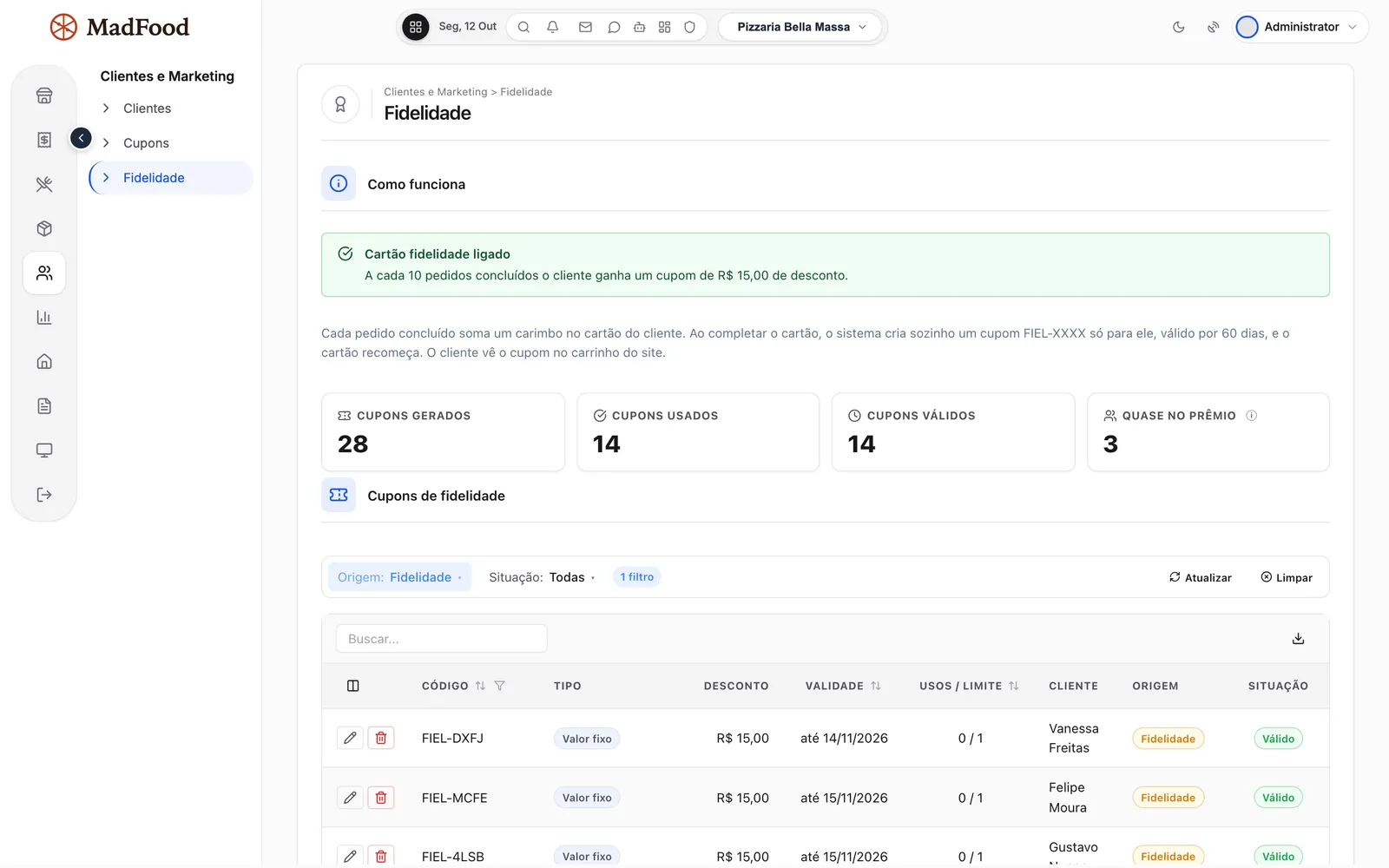Click the Limpar filters button
The image size is (1389, 868).
click(x=1287, y=577)
